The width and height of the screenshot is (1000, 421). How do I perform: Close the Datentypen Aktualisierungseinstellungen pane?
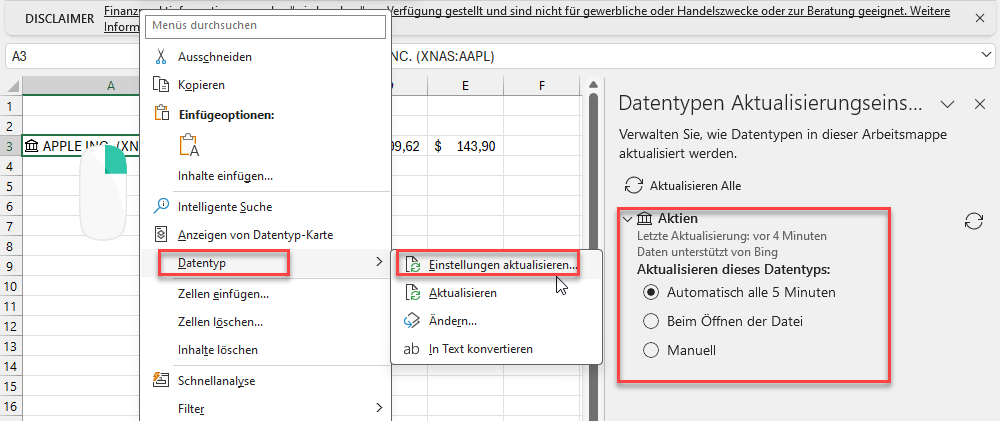click(x=980, y=104)
